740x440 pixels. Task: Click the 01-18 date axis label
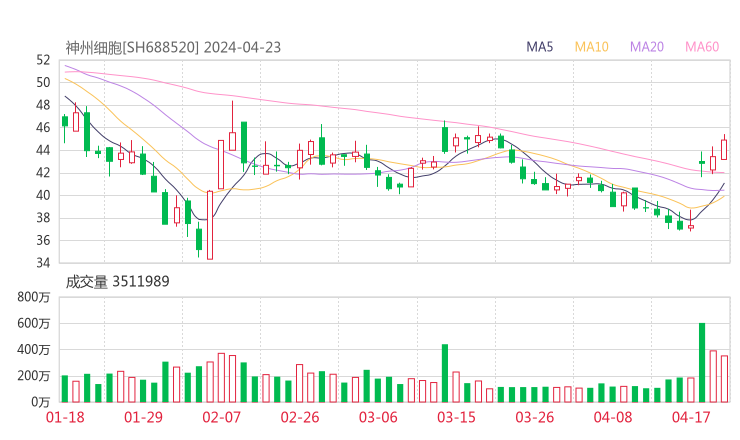point(65,417)
